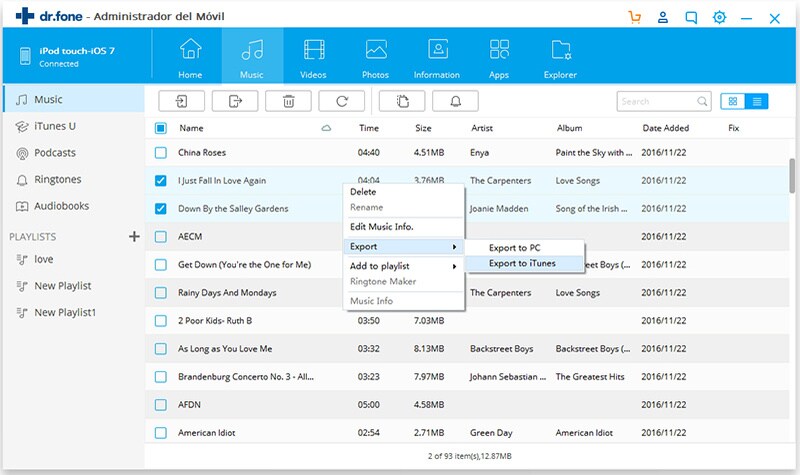Click the Fix column header

[x=734, y=128]
